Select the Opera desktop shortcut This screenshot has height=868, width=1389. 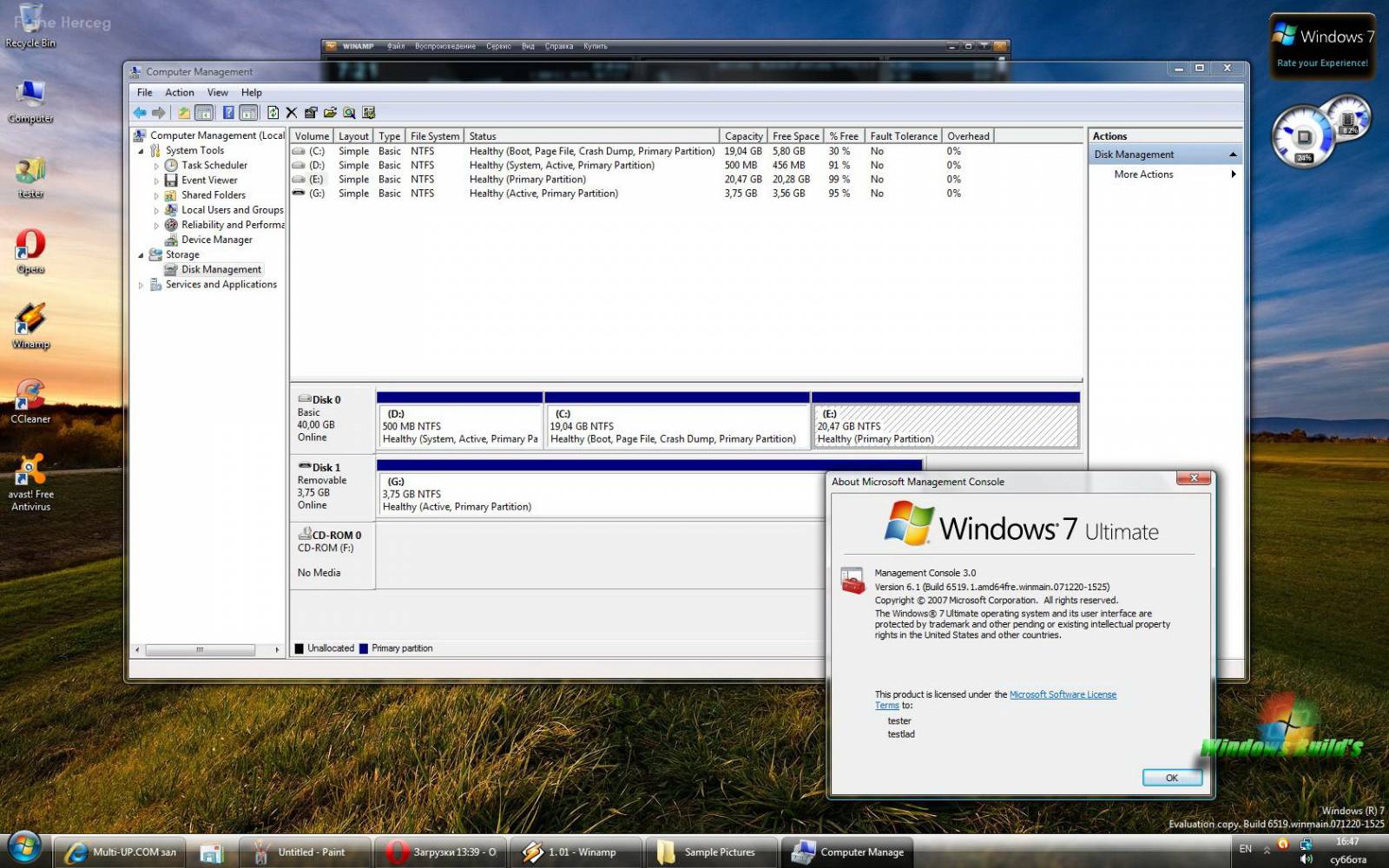click(x=30, y=252)
